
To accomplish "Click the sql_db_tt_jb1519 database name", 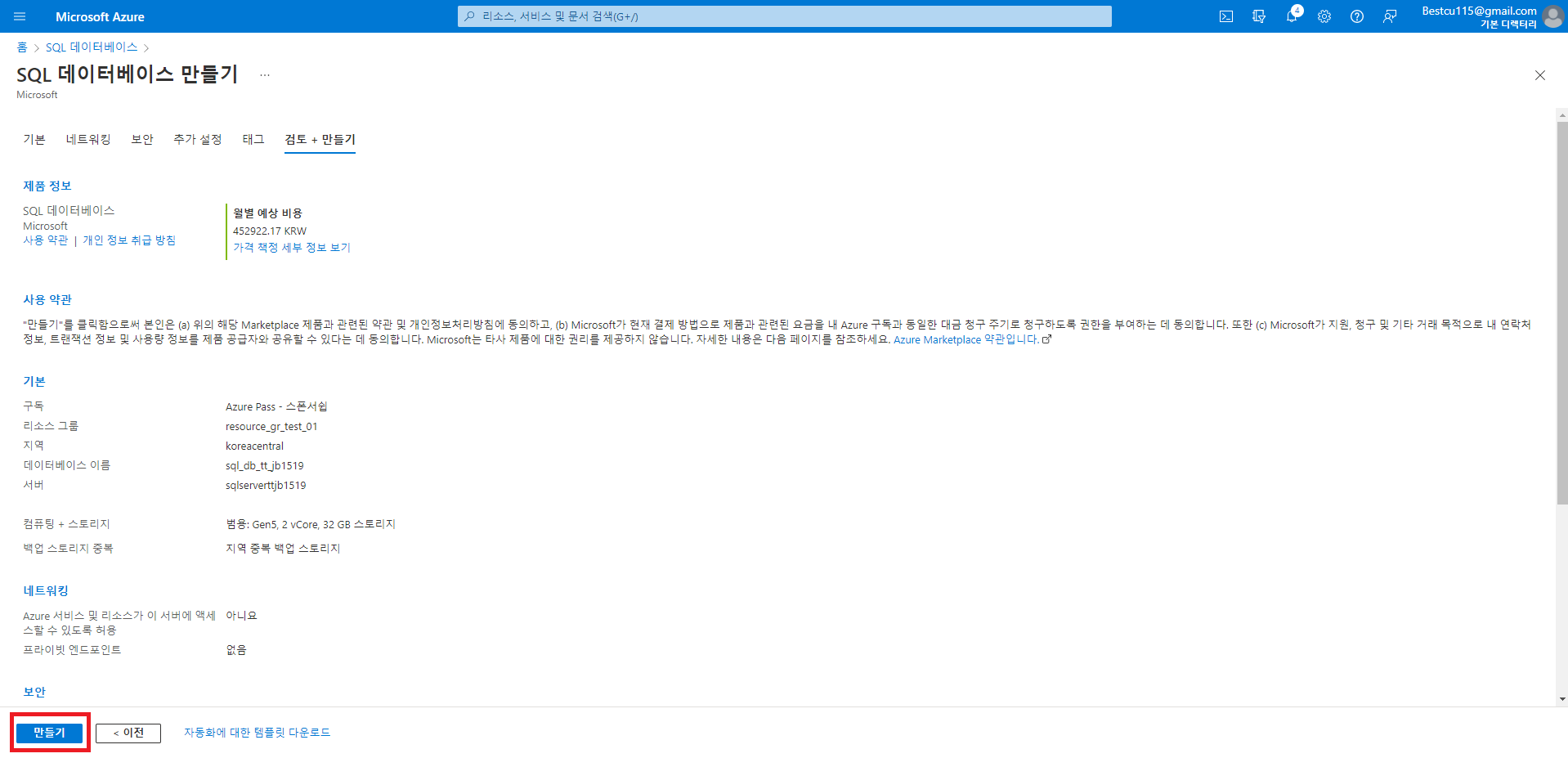I will point(264,466).
